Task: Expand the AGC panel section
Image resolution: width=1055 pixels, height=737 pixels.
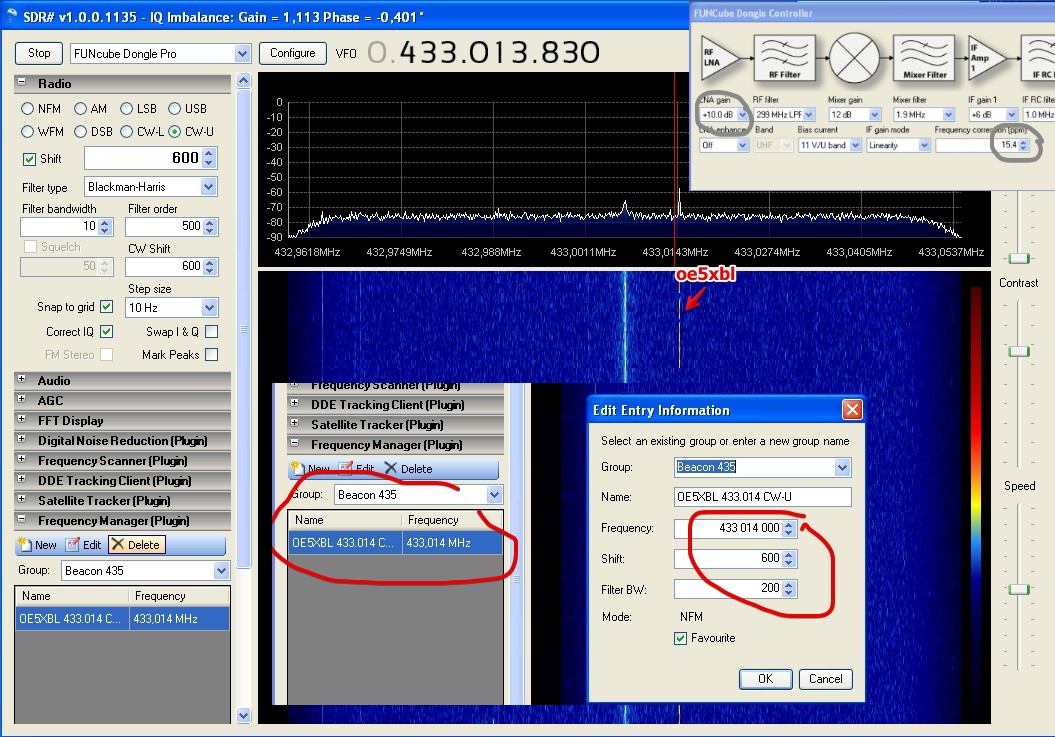Action: tap(22, 398)
